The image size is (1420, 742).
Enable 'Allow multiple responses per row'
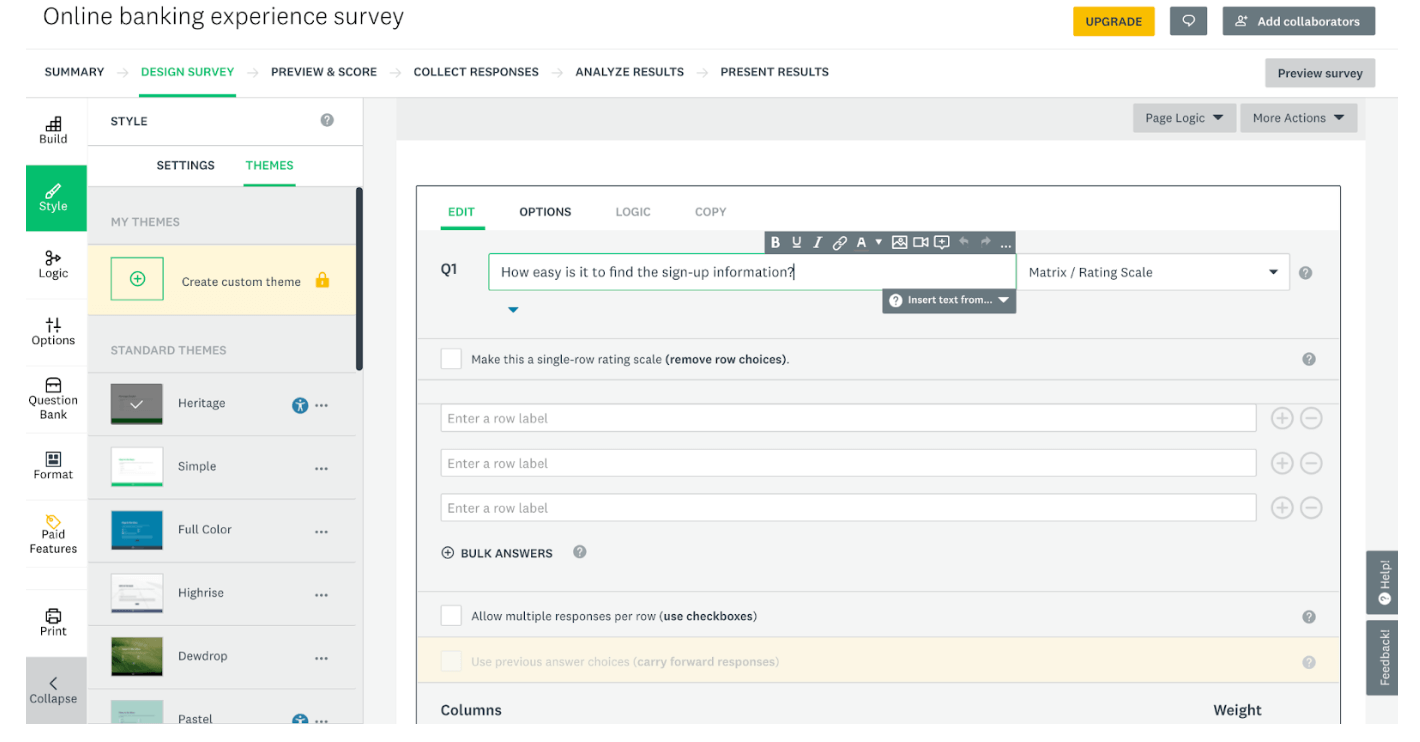click(x=451, y=615)
